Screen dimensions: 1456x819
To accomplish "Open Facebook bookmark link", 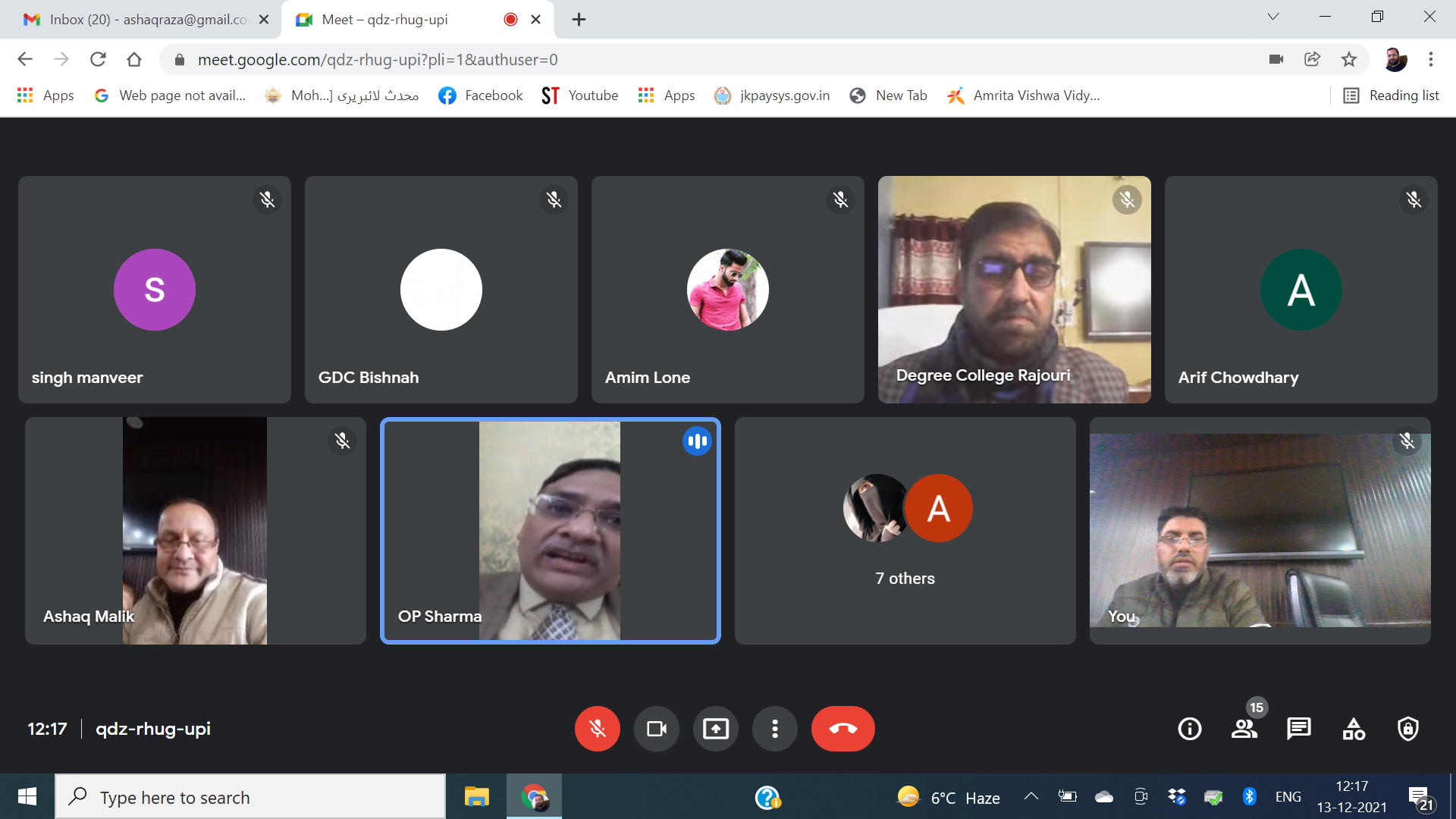I will point(481,96).
